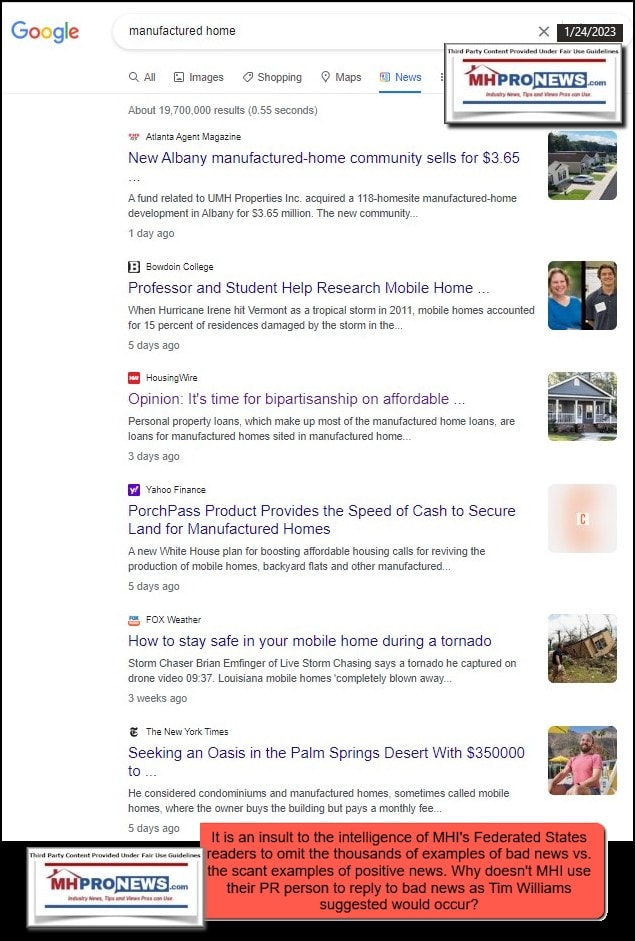Image resolution: width=635 pixels, height=941 pixels.
Task: Click Storm Chaser Brian Emfinger snippet
Action: 322,671
